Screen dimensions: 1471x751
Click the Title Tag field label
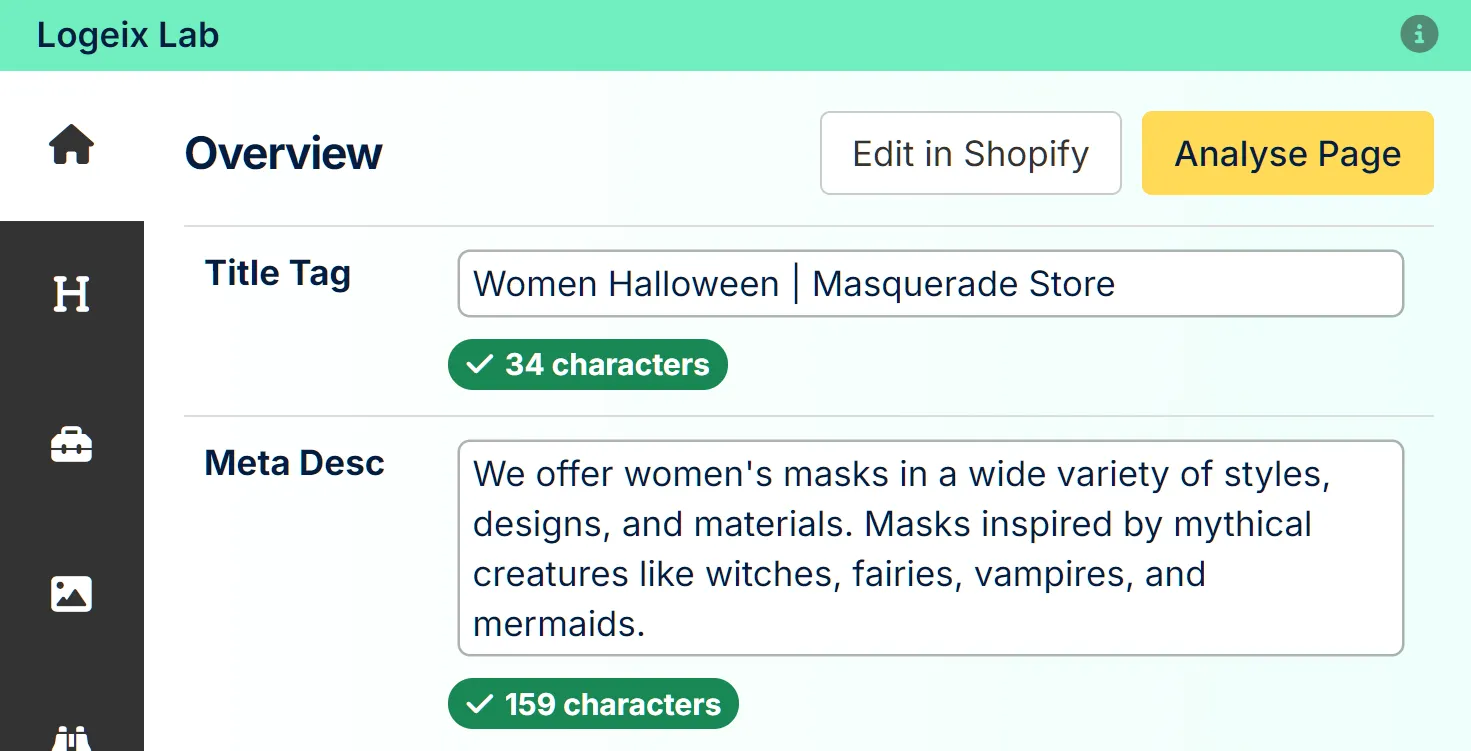pos(277,272)
